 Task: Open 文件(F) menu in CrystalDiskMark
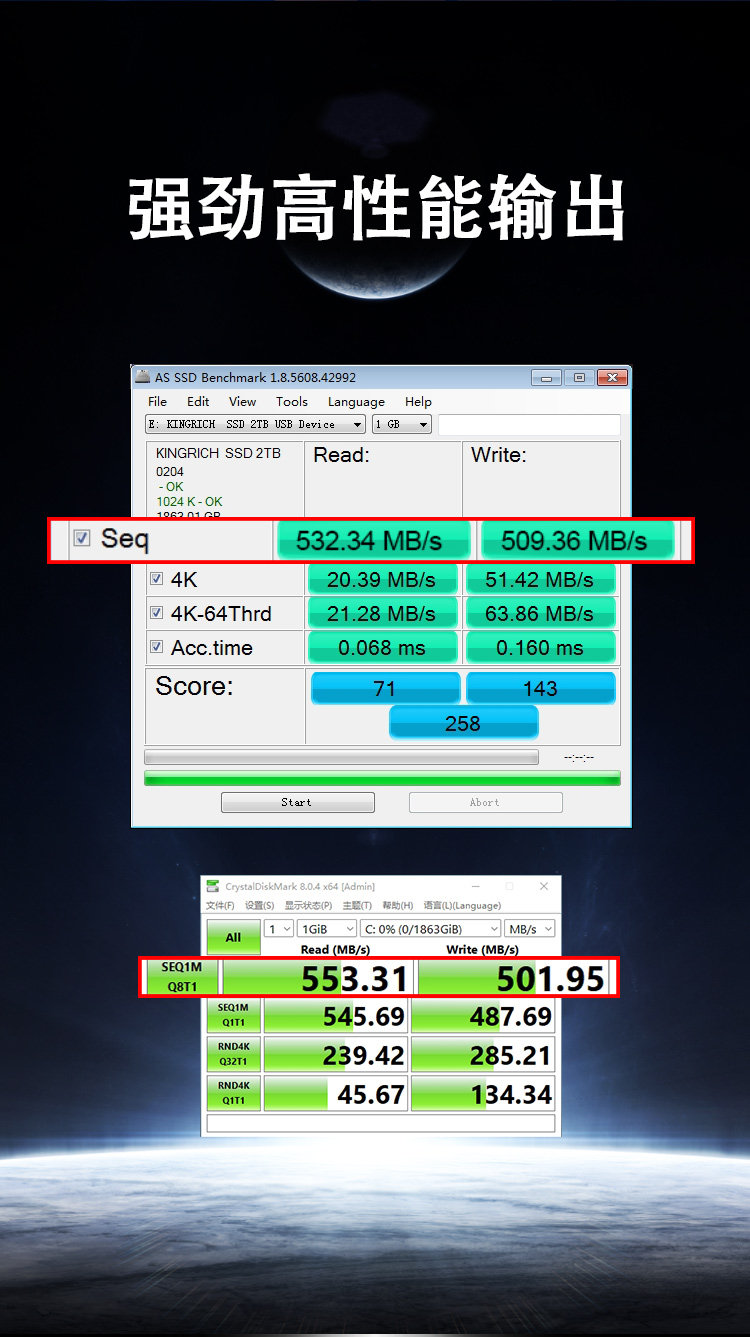[220, 905]
